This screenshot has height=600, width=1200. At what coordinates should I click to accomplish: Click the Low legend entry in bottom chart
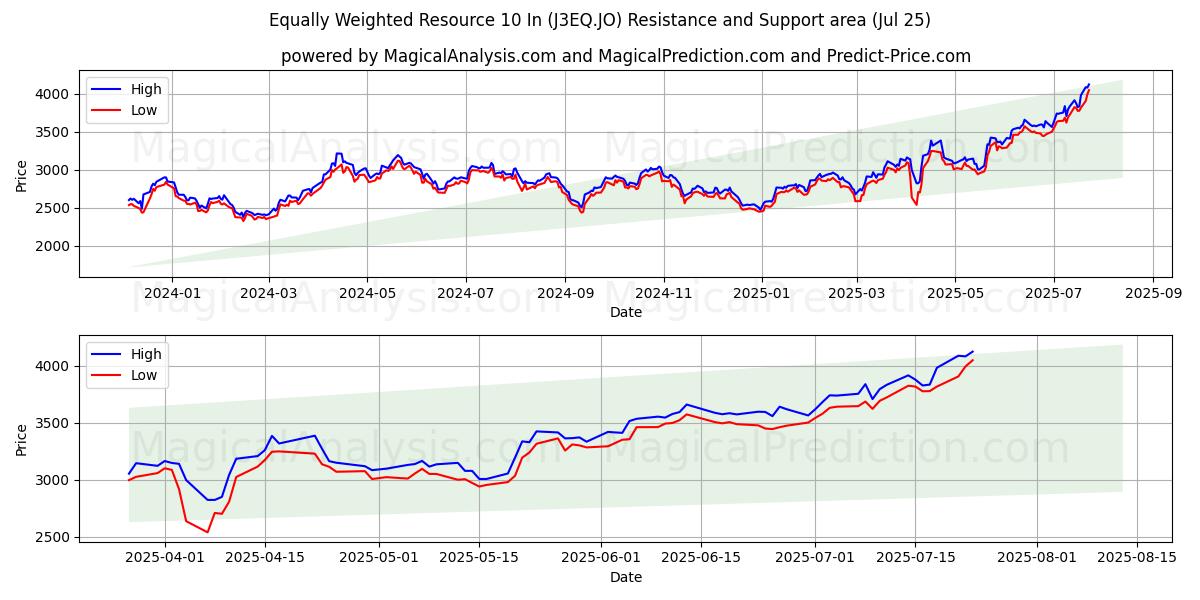[127, 375]
